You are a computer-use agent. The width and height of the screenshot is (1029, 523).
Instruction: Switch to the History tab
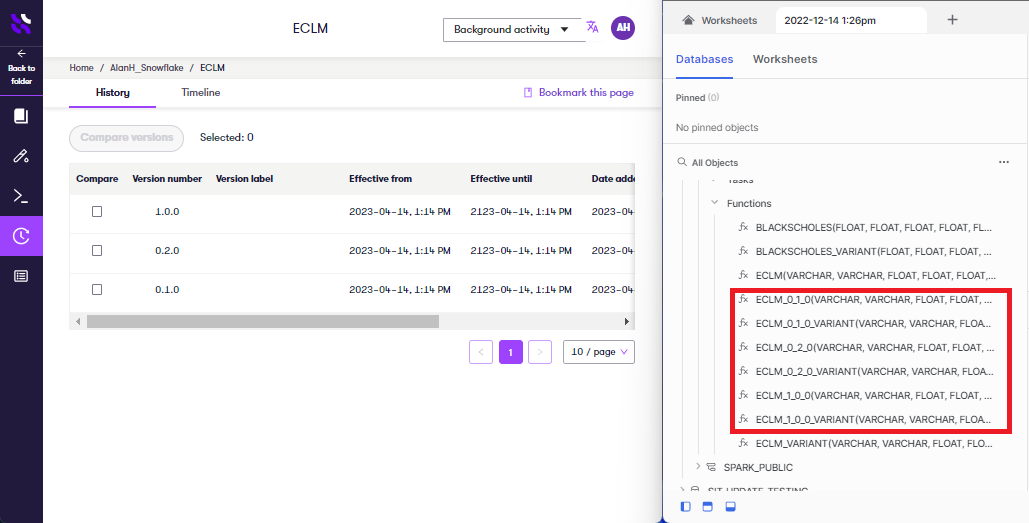pos(112,93)
